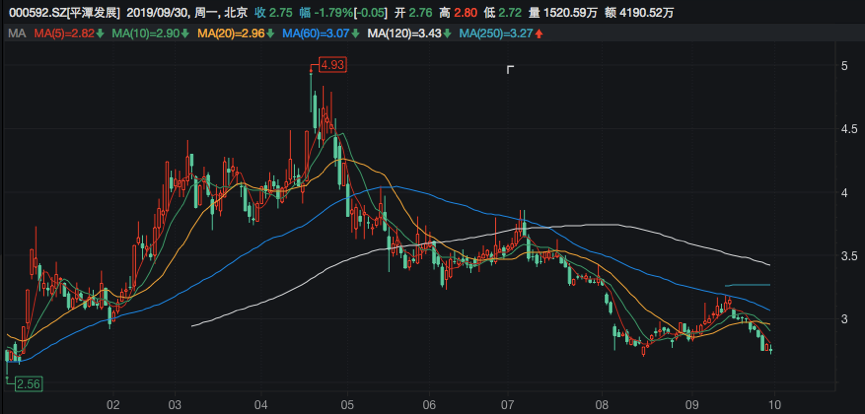Open the MA indicator label menu
This screenshot has width=865, height=414.
coord(15,35)
